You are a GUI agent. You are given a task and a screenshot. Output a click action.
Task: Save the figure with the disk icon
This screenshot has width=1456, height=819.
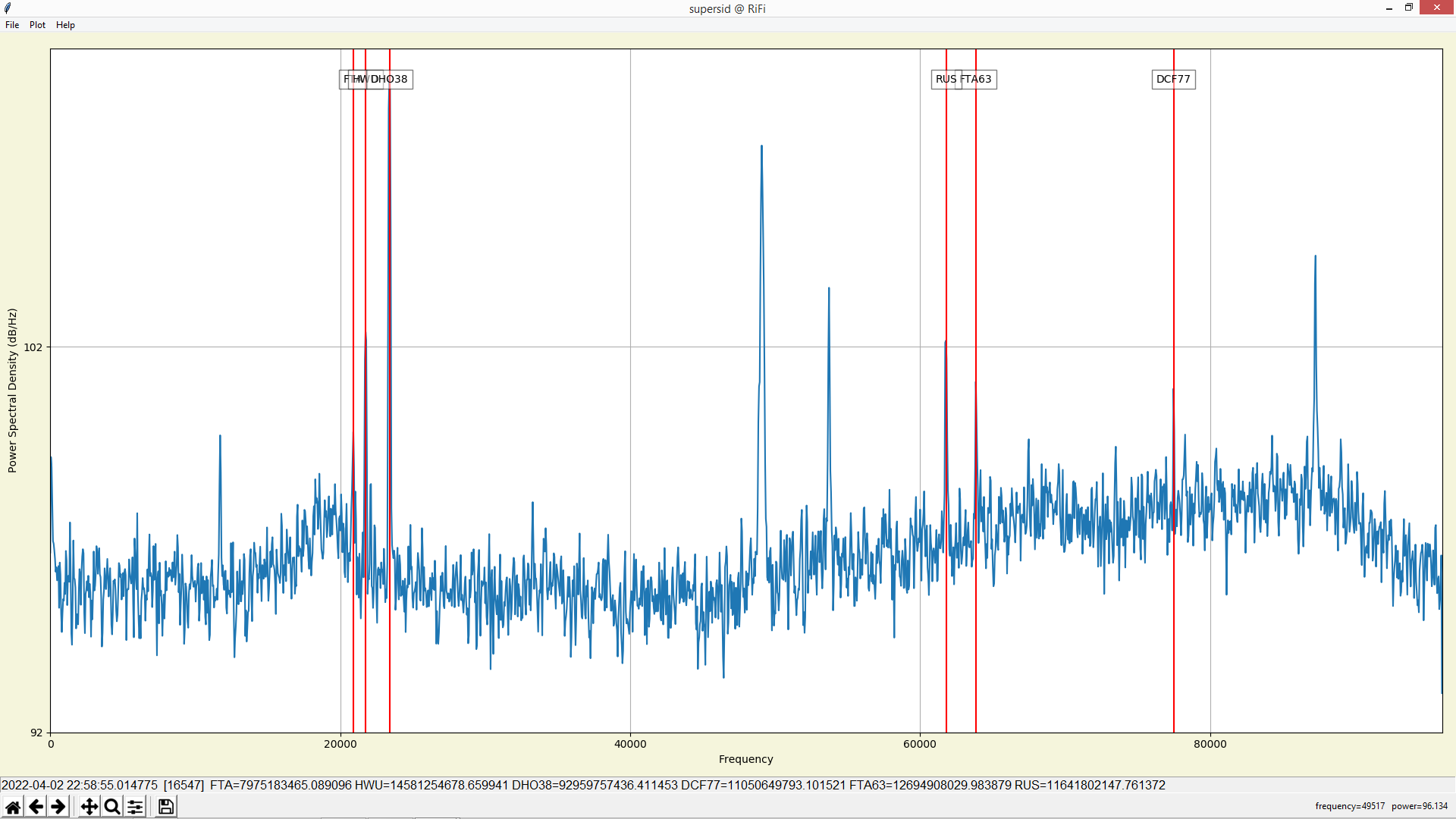165,807
